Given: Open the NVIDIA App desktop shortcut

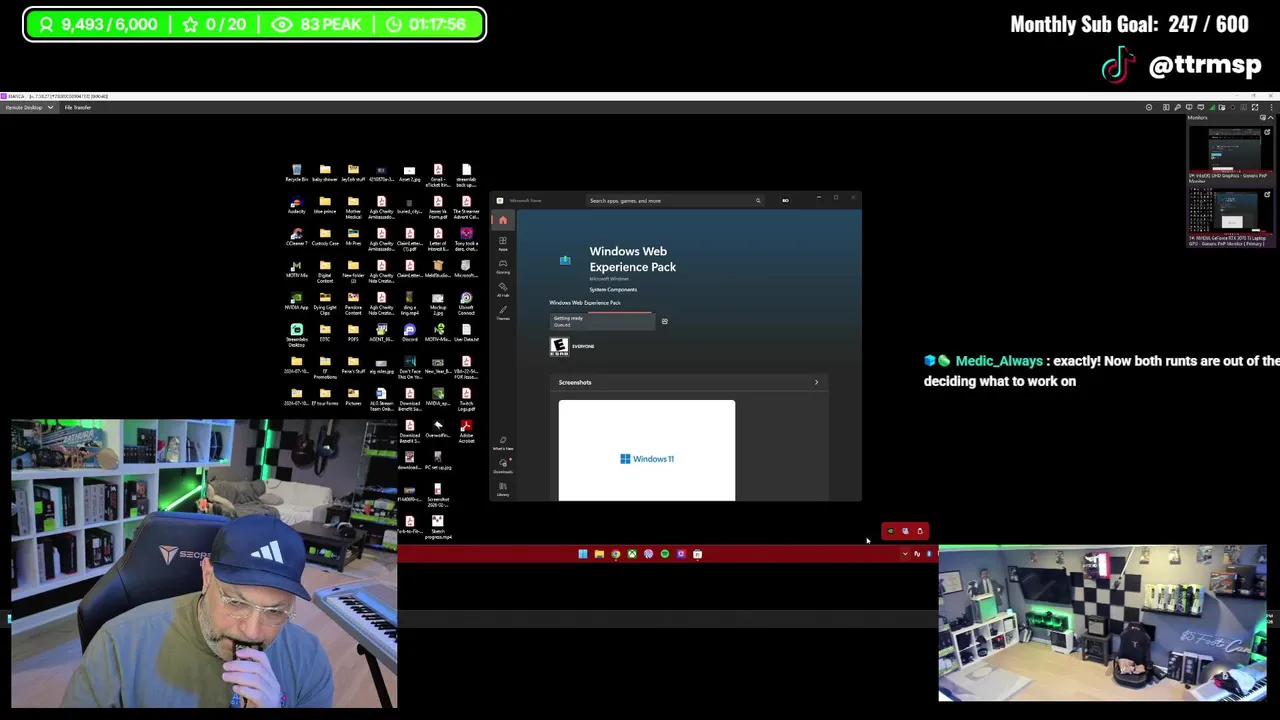Looking at the screenshot, I should [296, 302].
